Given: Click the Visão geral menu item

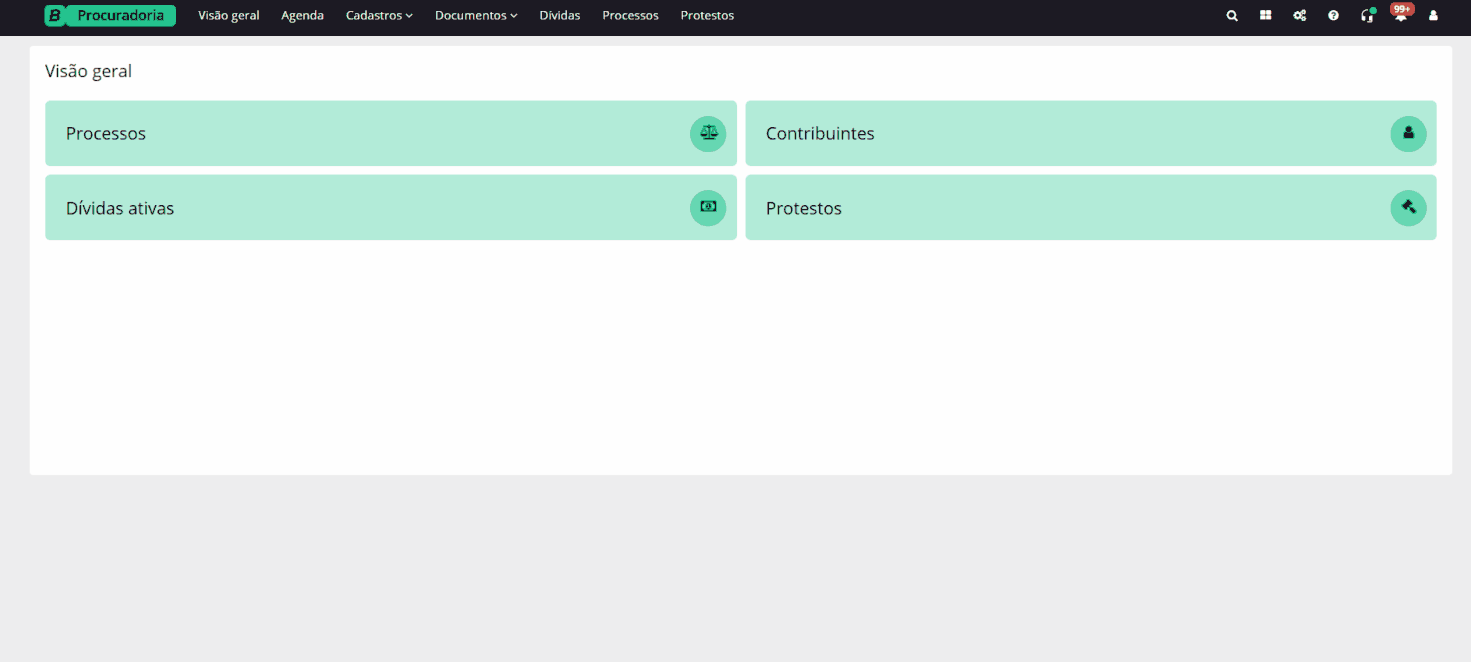Looking at the screenshot, I should coord(229,16).
